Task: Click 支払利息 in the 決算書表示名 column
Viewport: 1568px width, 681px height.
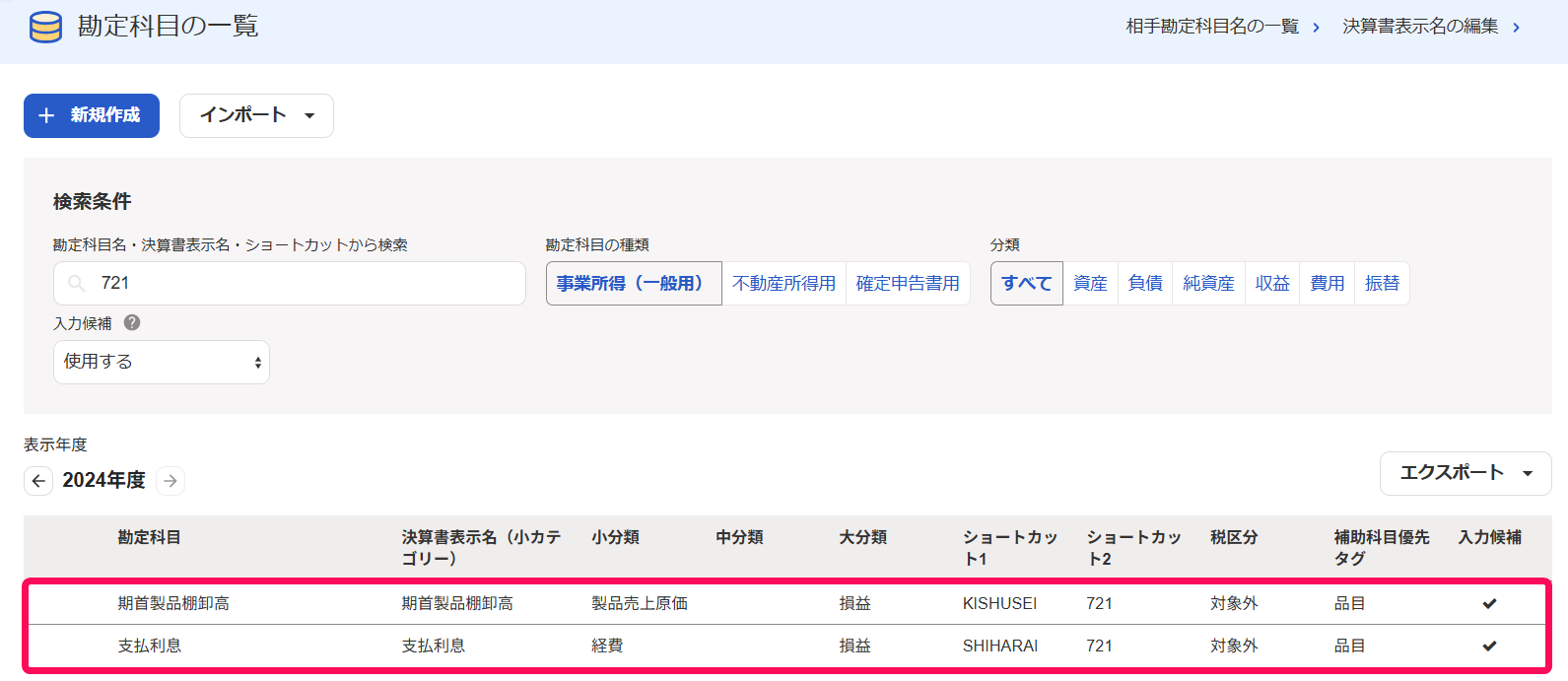Action: (x=434, y=646)
